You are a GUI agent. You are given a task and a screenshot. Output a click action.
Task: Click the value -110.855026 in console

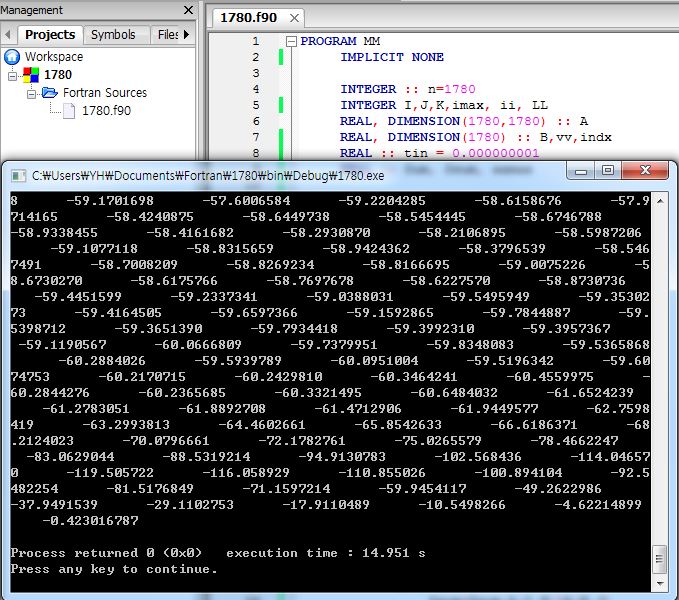(382, 473)
